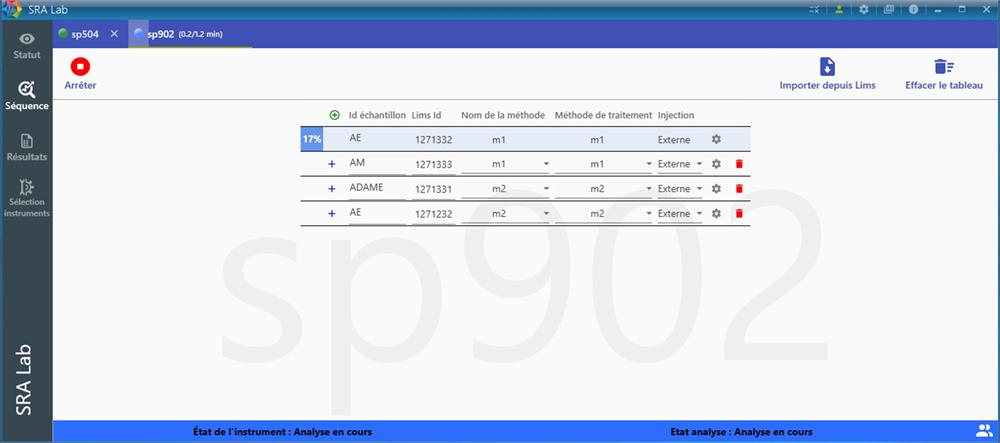Image resolution: width=1000 pixels, height=443 pixels.
Task: Click the Importer depuis Lims icon
Action: [827, 67]
